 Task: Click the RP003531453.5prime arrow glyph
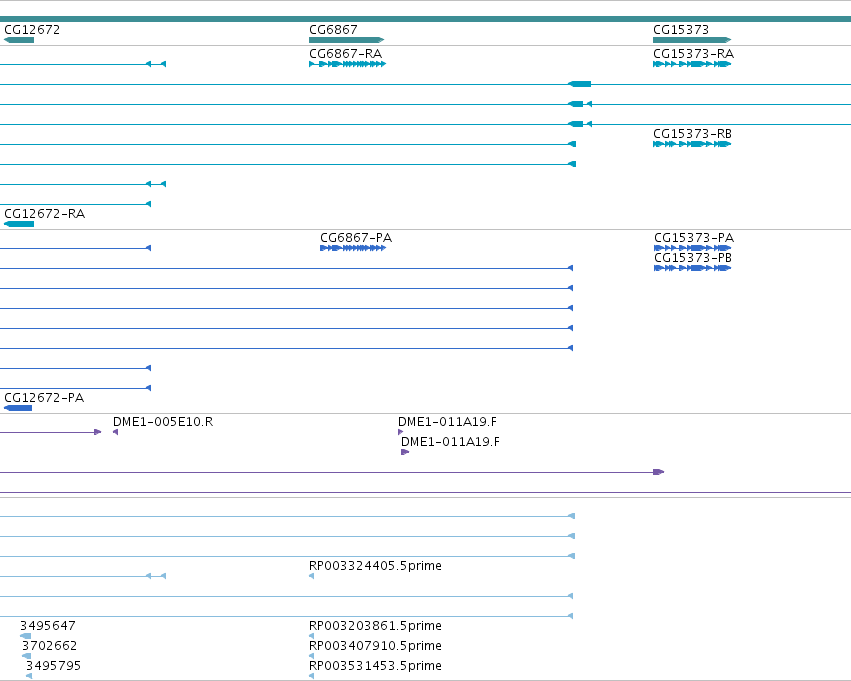tap(312, 676)
